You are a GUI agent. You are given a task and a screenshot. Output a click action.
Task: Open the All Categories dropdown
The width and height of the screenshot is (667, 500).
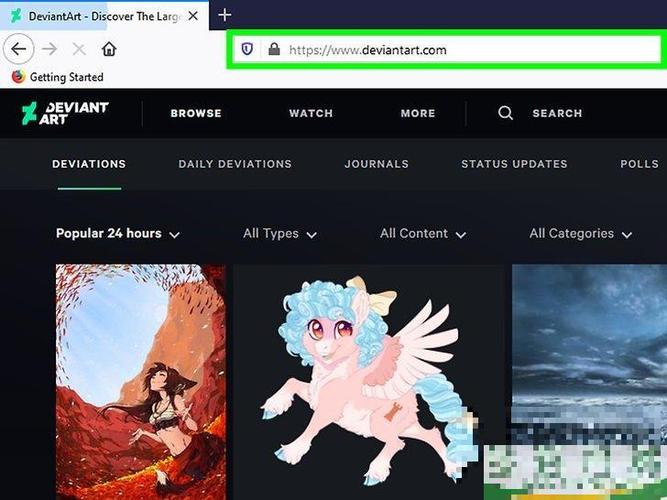tap(581, 234)
